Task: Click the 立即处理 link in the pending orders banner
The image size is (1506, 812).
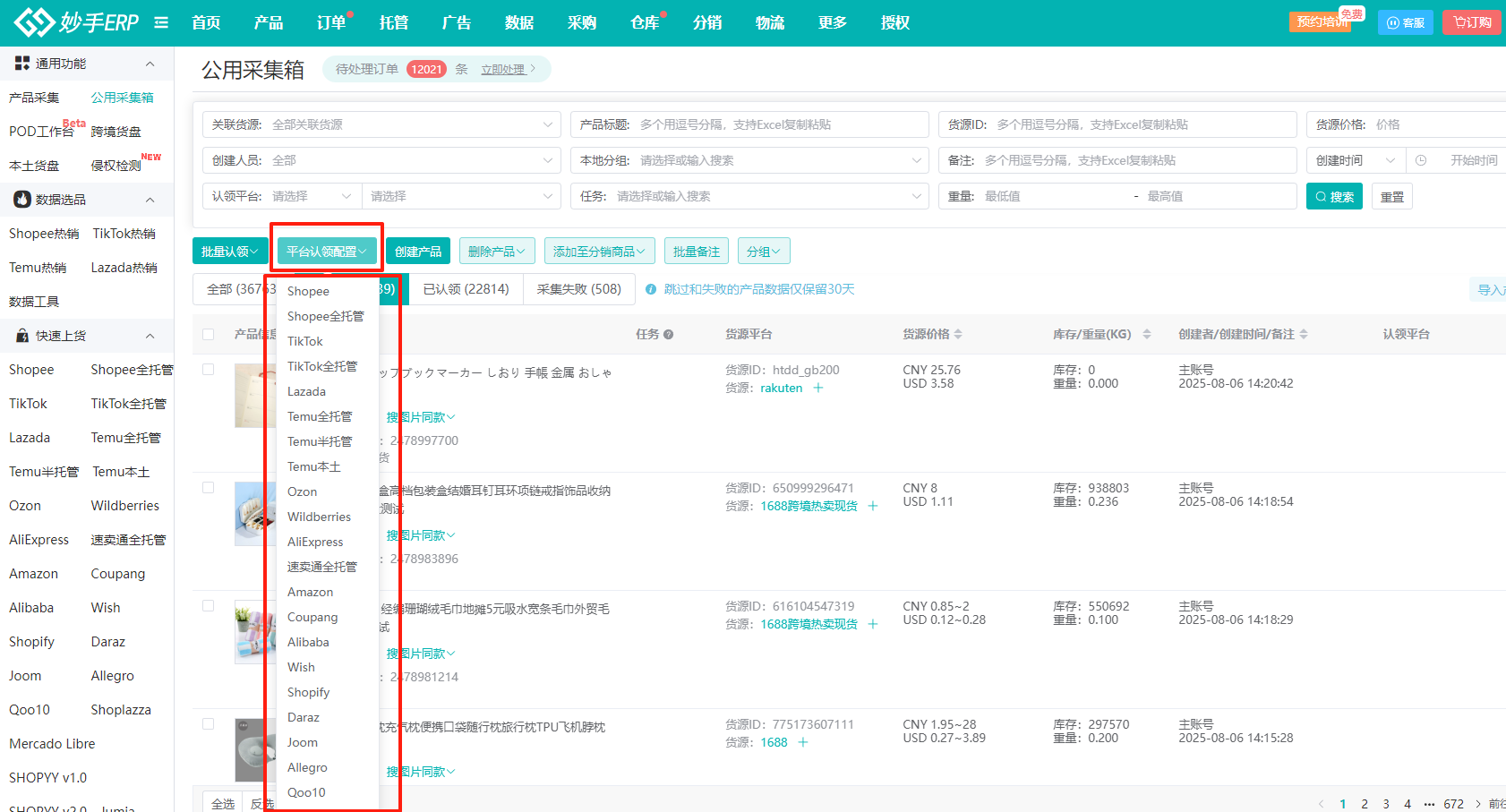Action: (507, 69)
